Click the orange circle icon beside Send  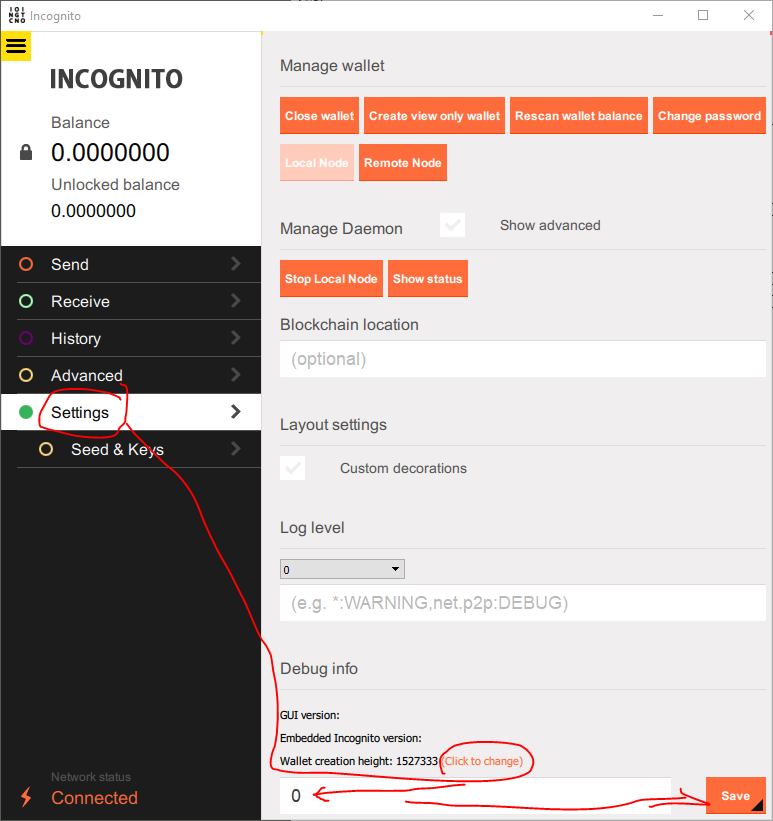click(26, 264)
